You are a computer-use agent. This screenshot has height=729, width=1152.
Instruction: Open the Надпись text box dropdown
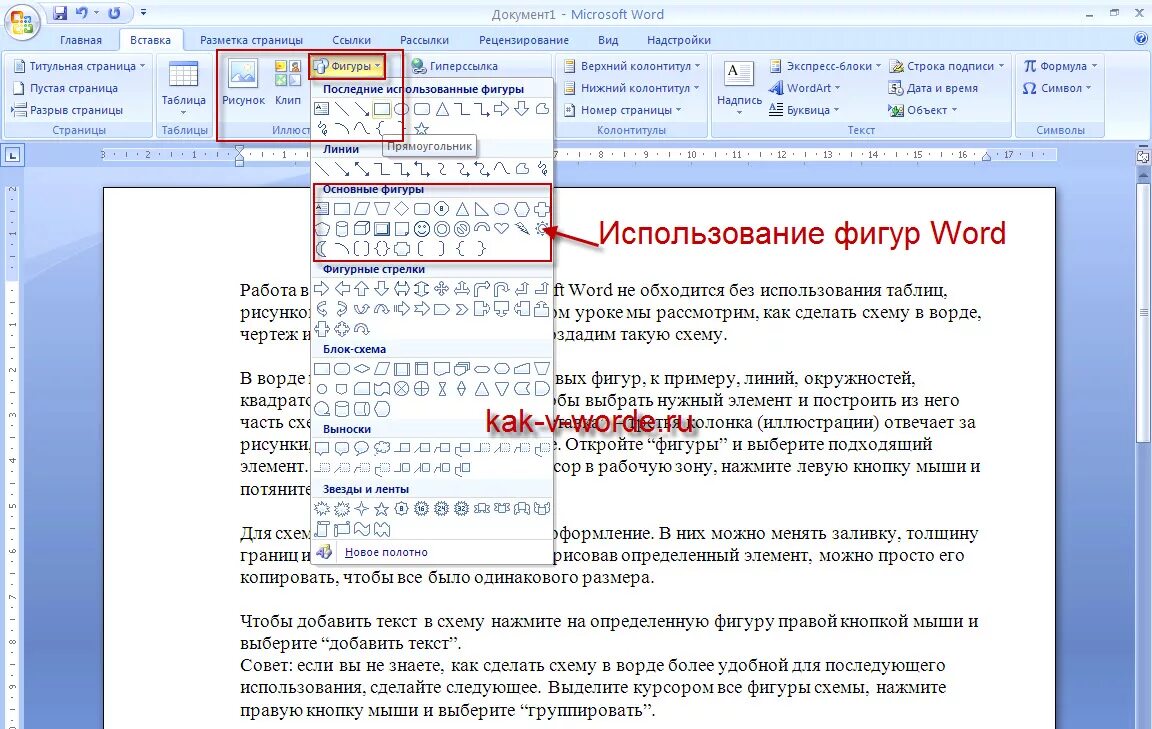click(x=739, y=88)
